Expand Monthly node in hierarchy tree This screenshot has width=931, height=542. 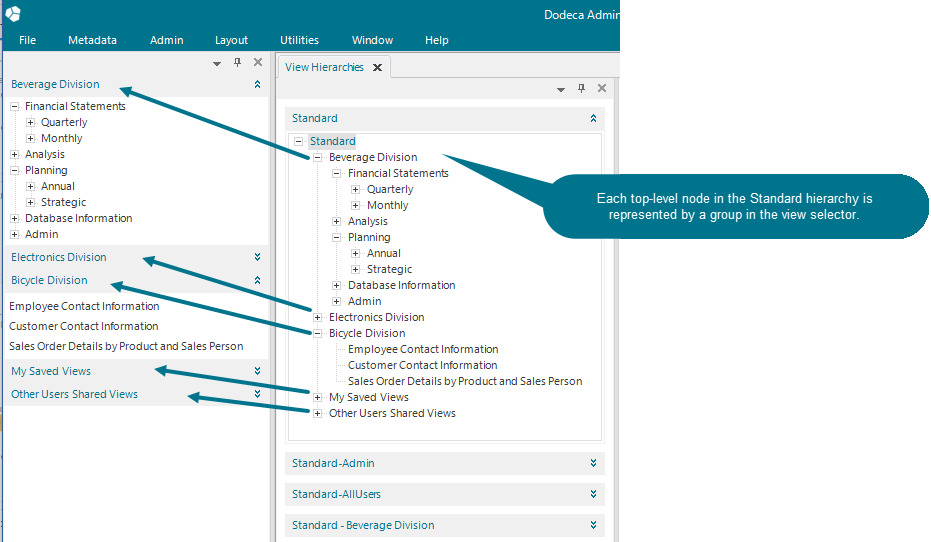point(356,206)
